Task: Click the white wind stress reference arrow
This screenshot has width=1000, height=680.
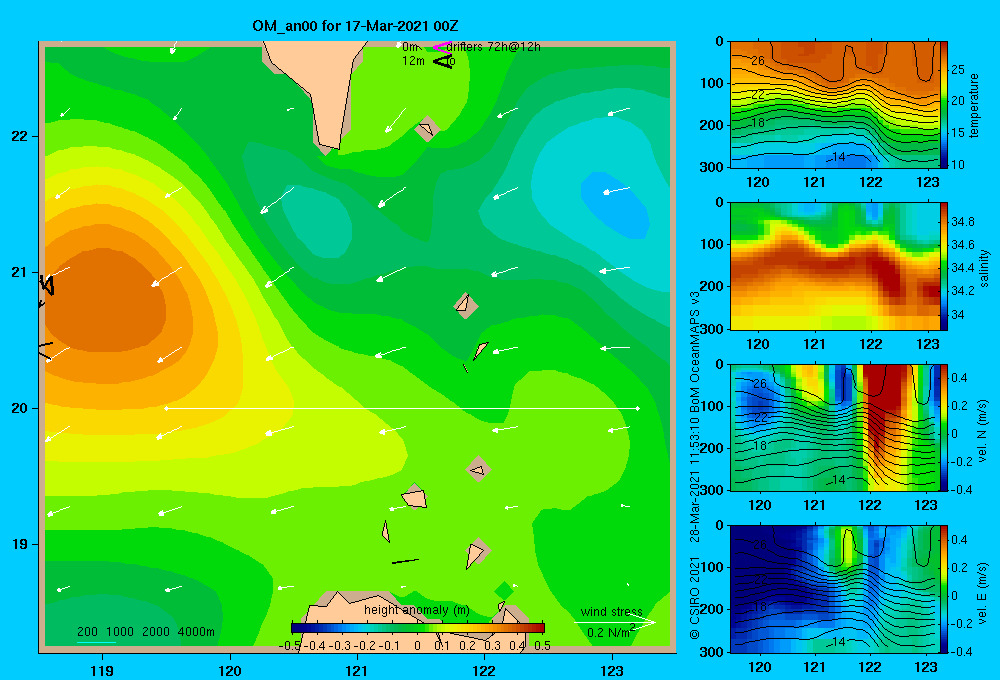Action: point(615,622)
